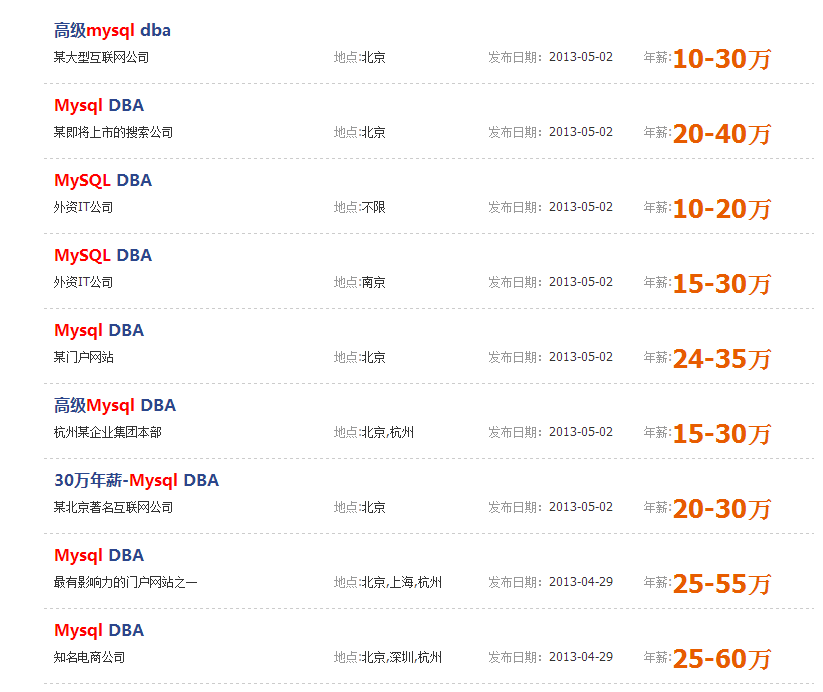Click location text 北京,上海,杭州
This screenshot has height=692, width=823.
coord(402,582)
